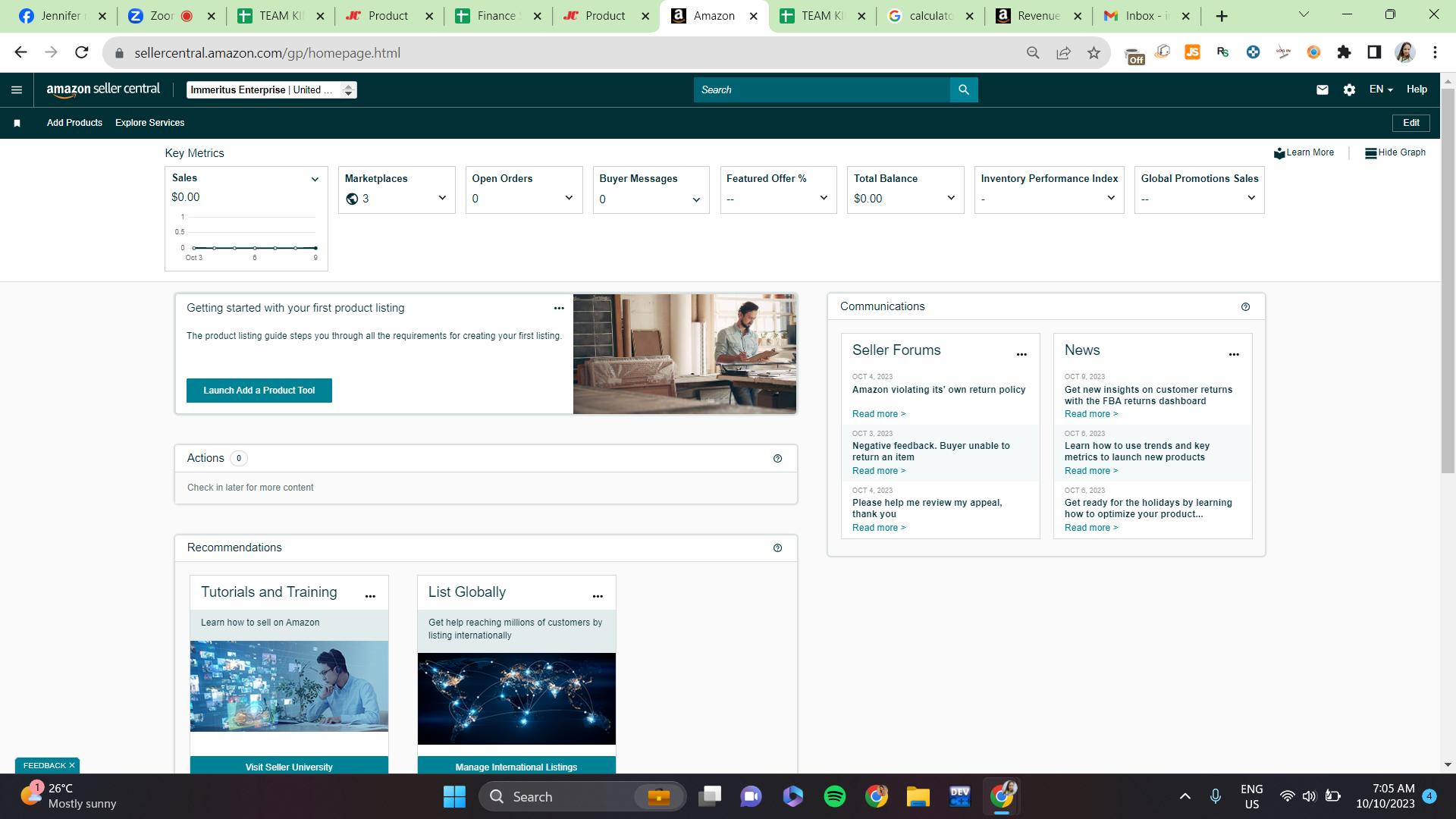Screen dimensions: 1456x819
Task: Read more on Negative feedback post
Action: 879,471
